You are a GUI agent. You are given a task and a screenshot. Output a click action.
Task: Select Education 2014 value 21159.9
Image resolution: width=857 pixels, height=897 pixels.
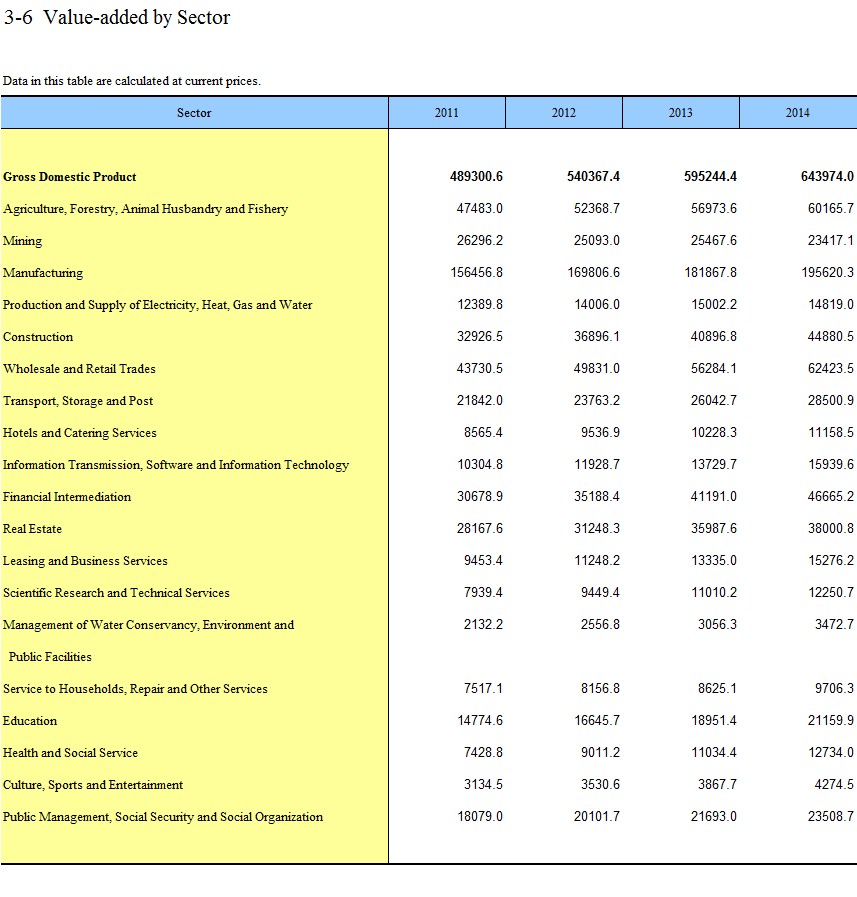(830, 721)
